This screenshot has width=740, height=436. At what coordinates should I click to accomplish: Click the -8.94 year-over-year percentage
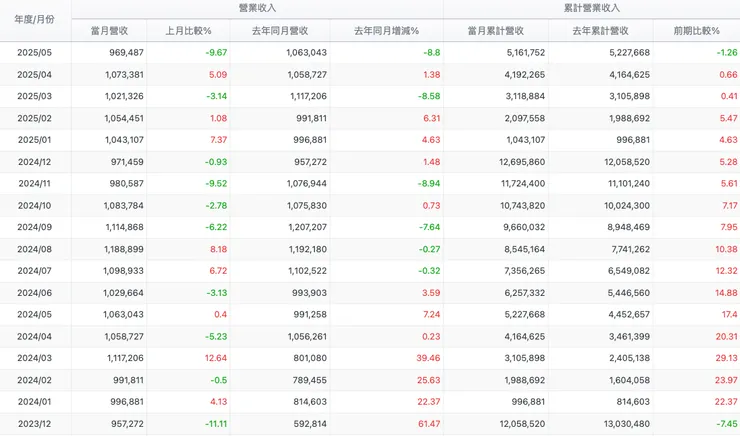429,184
